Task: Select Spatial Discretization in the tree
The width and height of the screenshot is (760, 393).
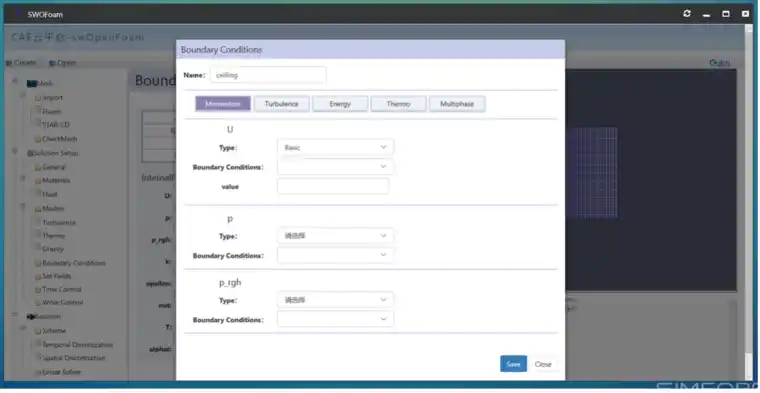Action: click(75, 358)
